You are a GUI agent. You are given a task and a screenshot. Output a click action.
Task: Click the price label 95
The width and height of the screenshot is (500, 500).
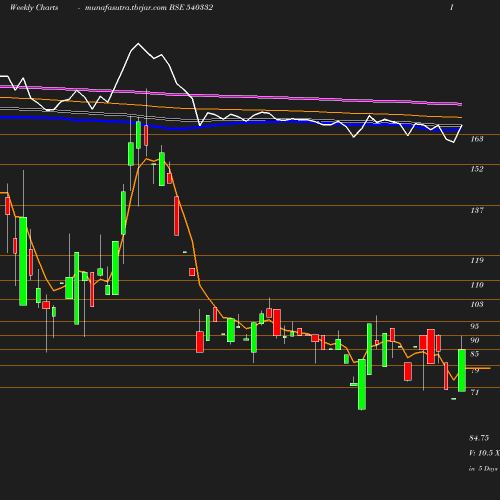coord(474,326)
